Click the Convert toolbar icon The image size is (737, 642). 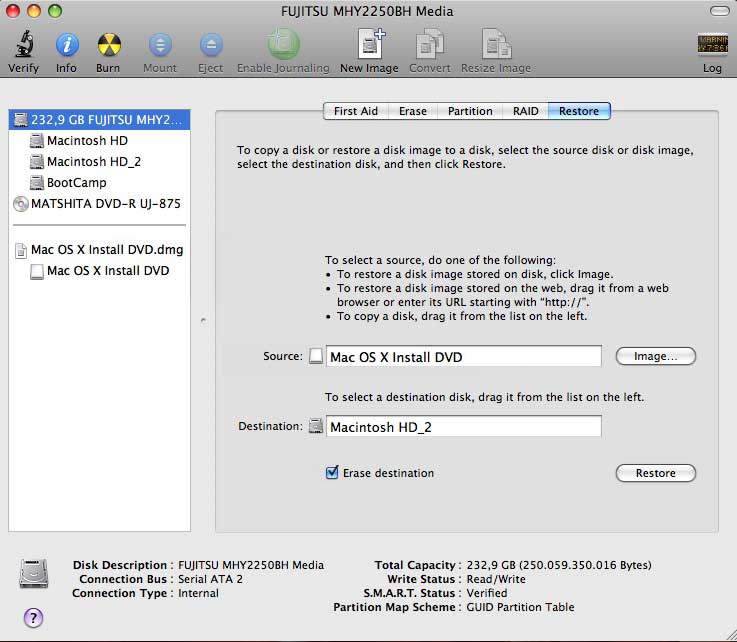[x=430, y=44]
